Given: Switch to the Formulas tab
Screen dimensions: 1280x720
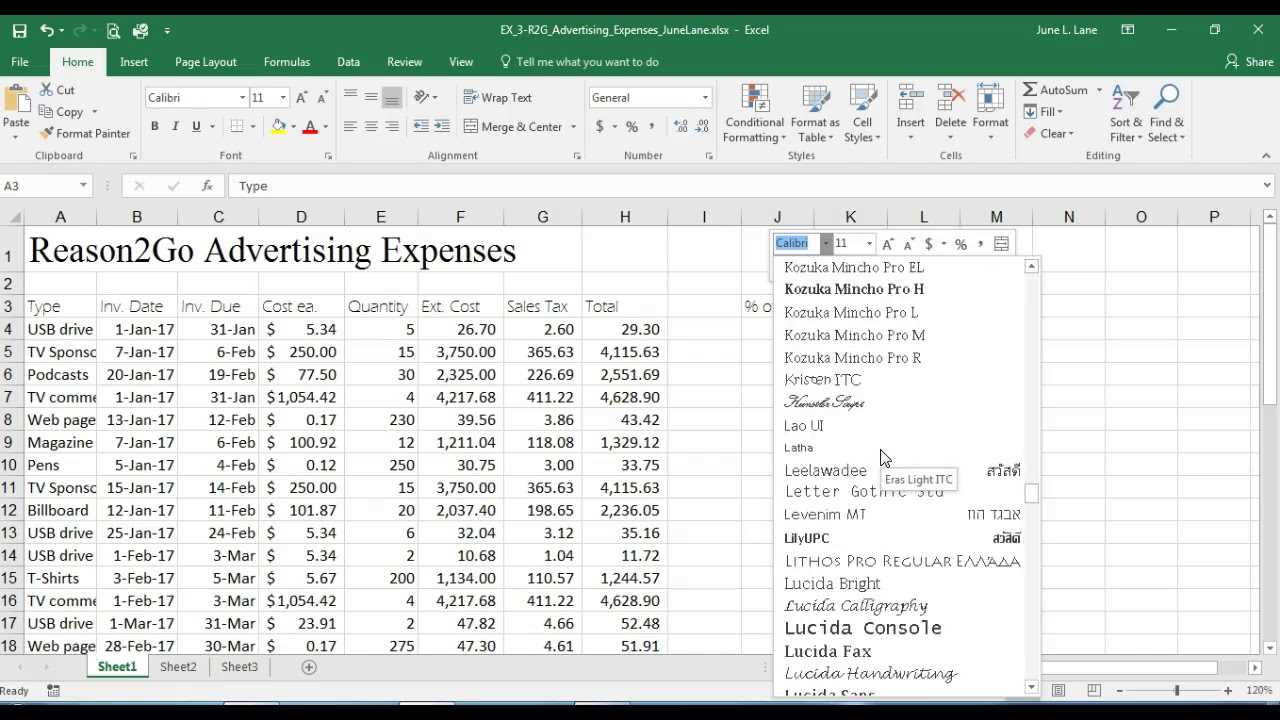Looking at the screenshot, I should [287, 62].
